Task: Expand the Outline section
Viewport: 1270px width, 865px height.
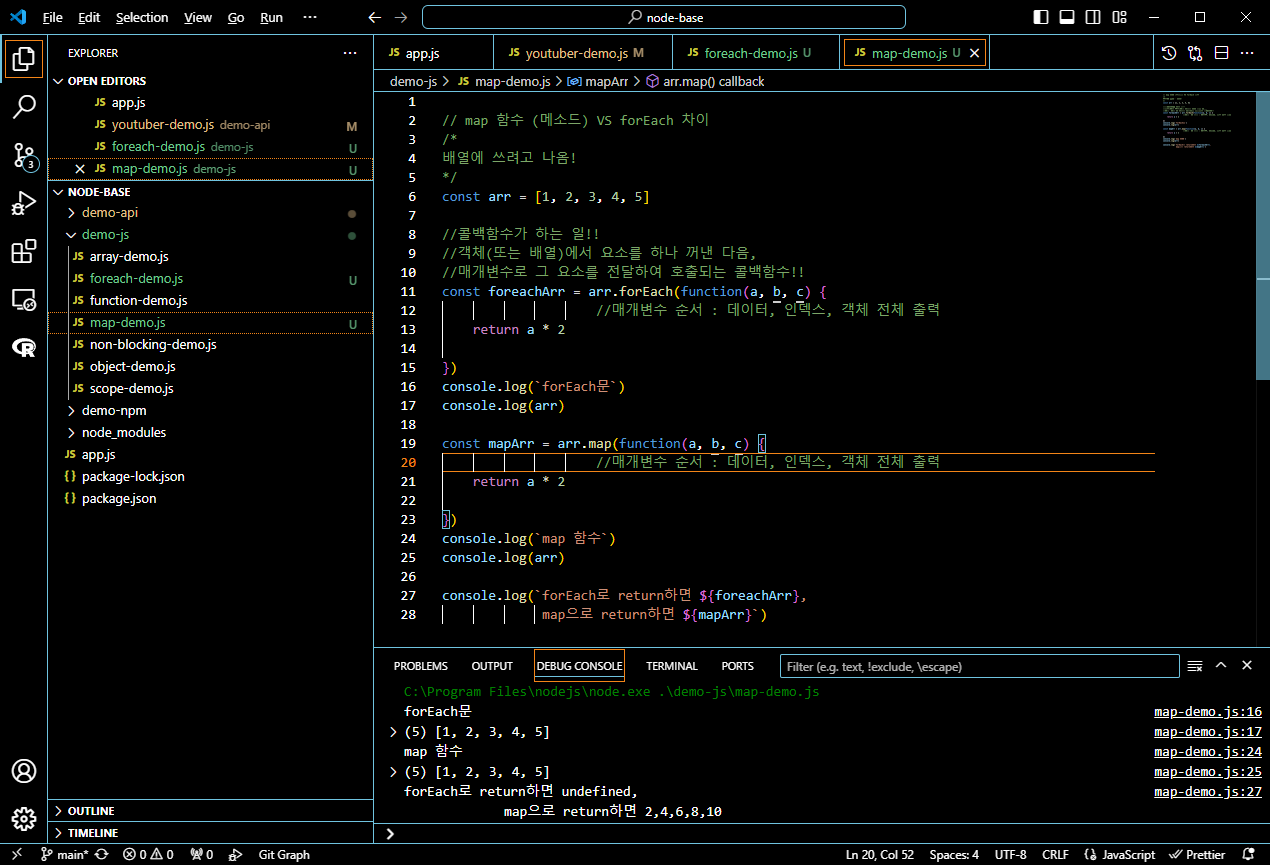Action: tap(211, 811)
